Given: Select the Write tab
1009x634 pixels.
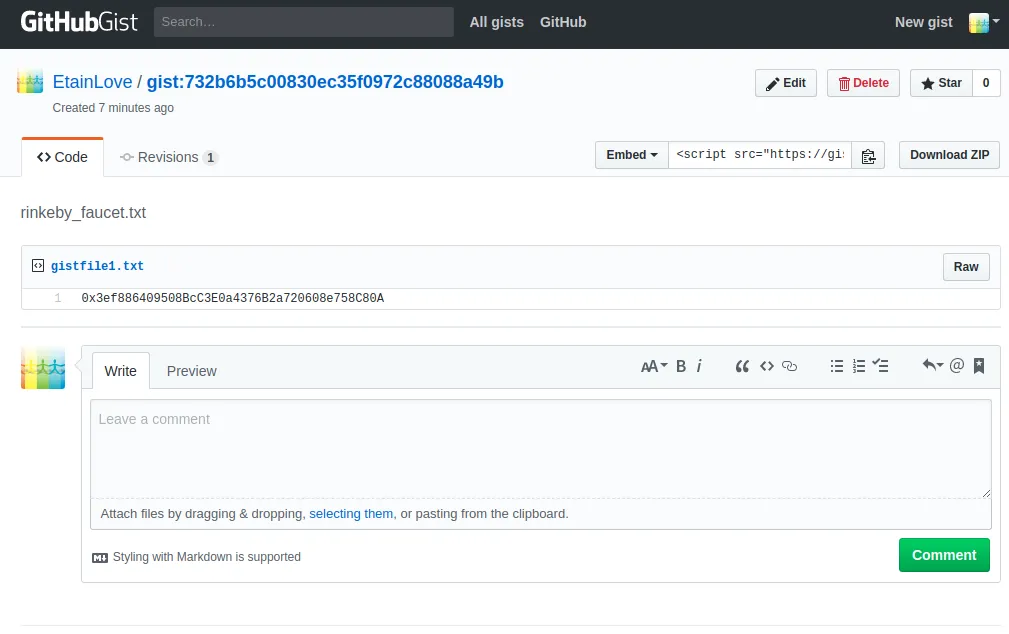Looking at the screenshot, I should click(x=121, y=371).
